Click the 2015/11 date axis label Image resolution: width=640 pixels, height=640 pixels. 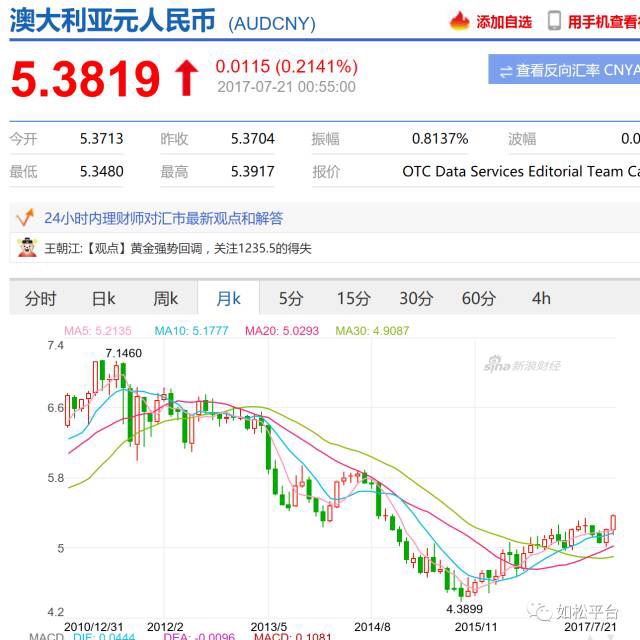pyautogui.click(x=476, y=627)
